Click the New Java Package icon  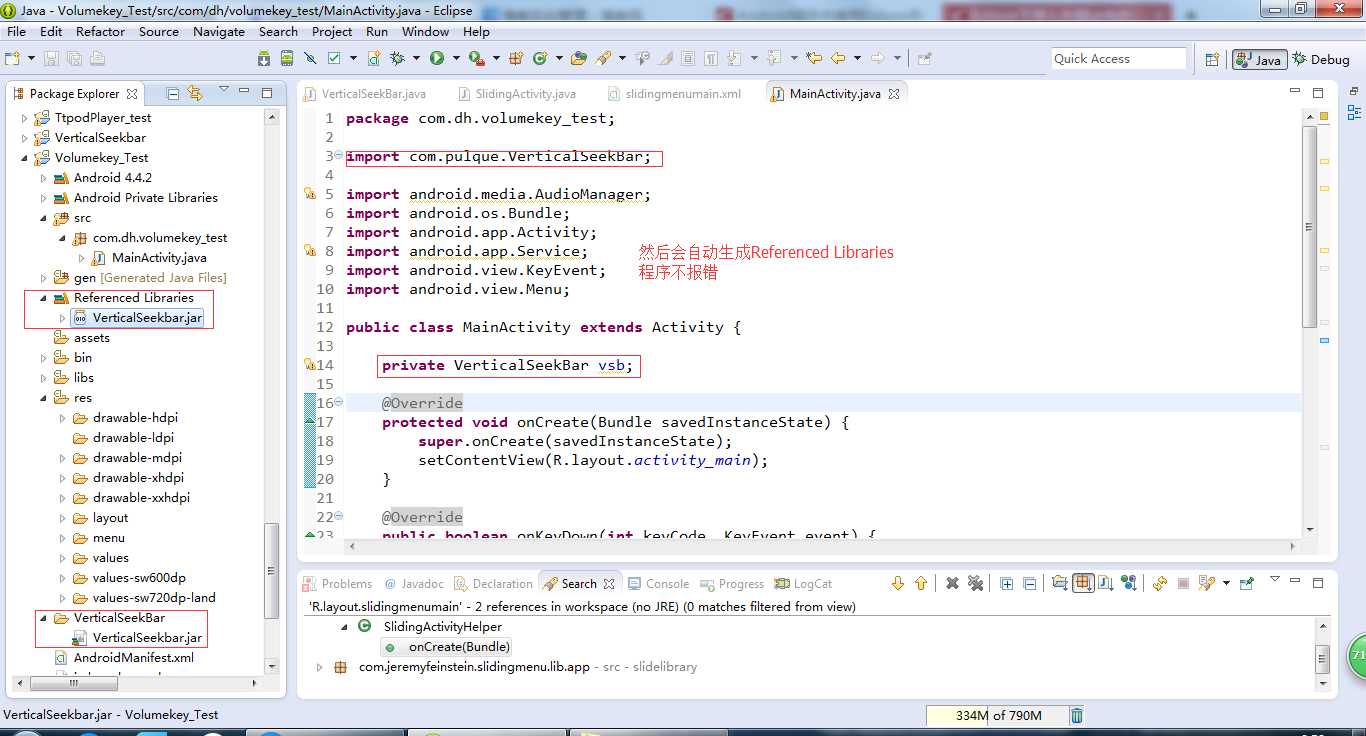pyautogui.click(x=516, y=58)
